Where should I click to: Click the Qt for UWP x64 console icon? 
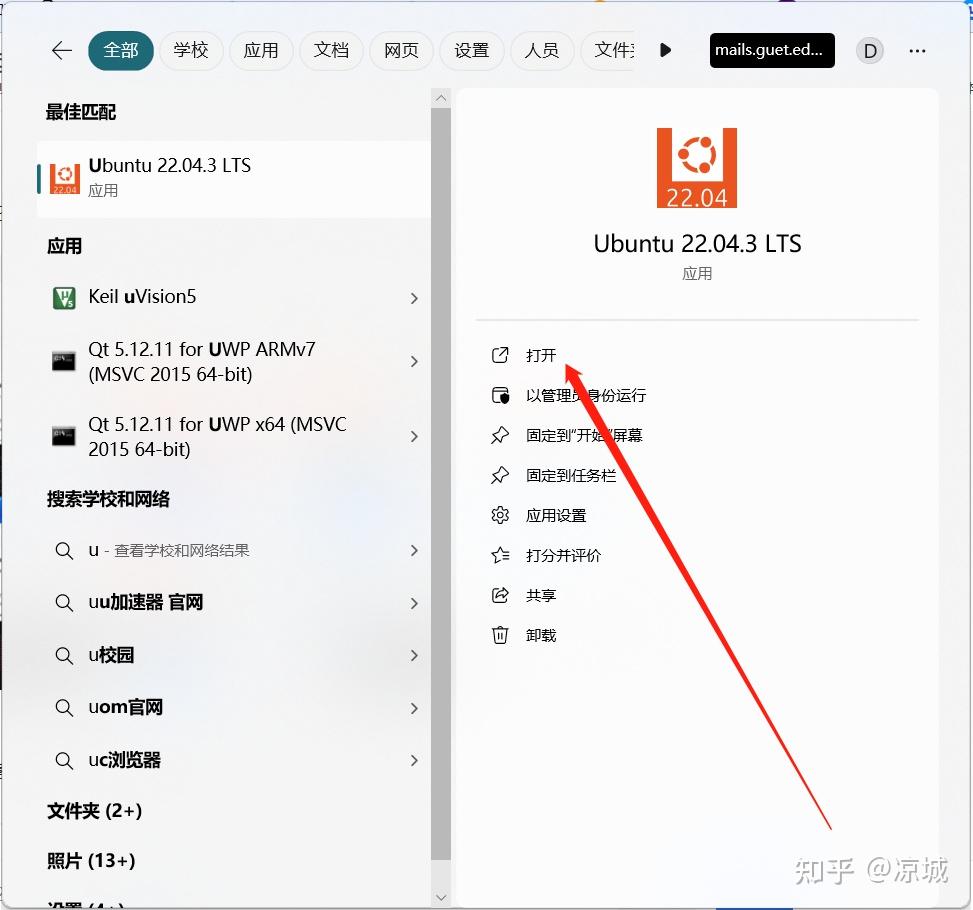(x=64, y=436)
